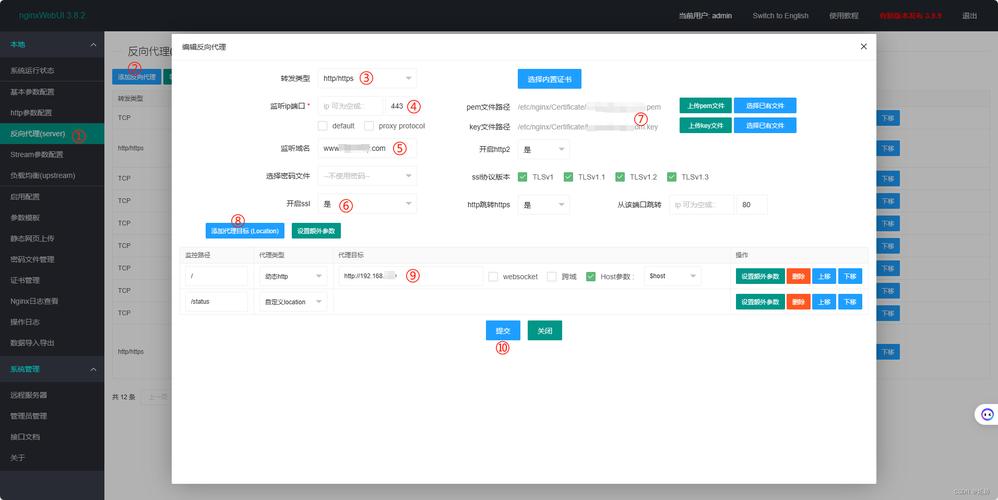998x500 pixels.
Task: Enable the websocket checkbox
Action: point(493,277)
